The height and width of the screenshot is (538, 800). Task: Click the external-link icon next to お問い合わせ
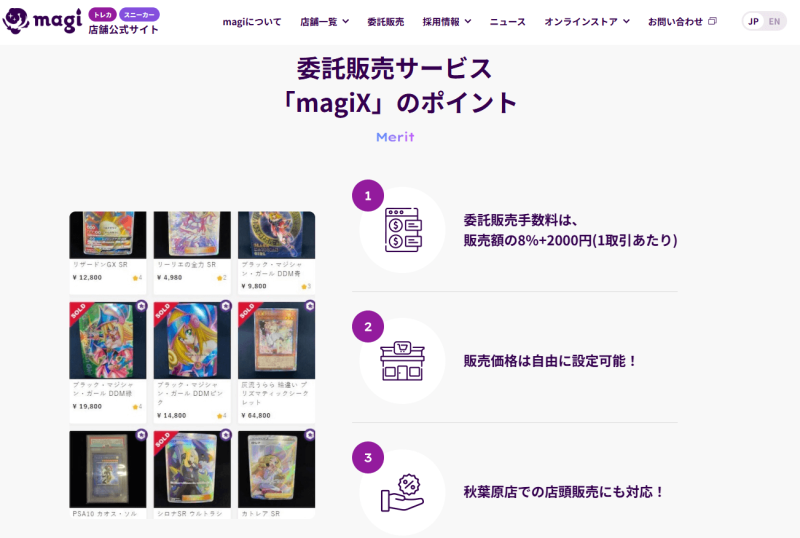[x=712, y=21]
